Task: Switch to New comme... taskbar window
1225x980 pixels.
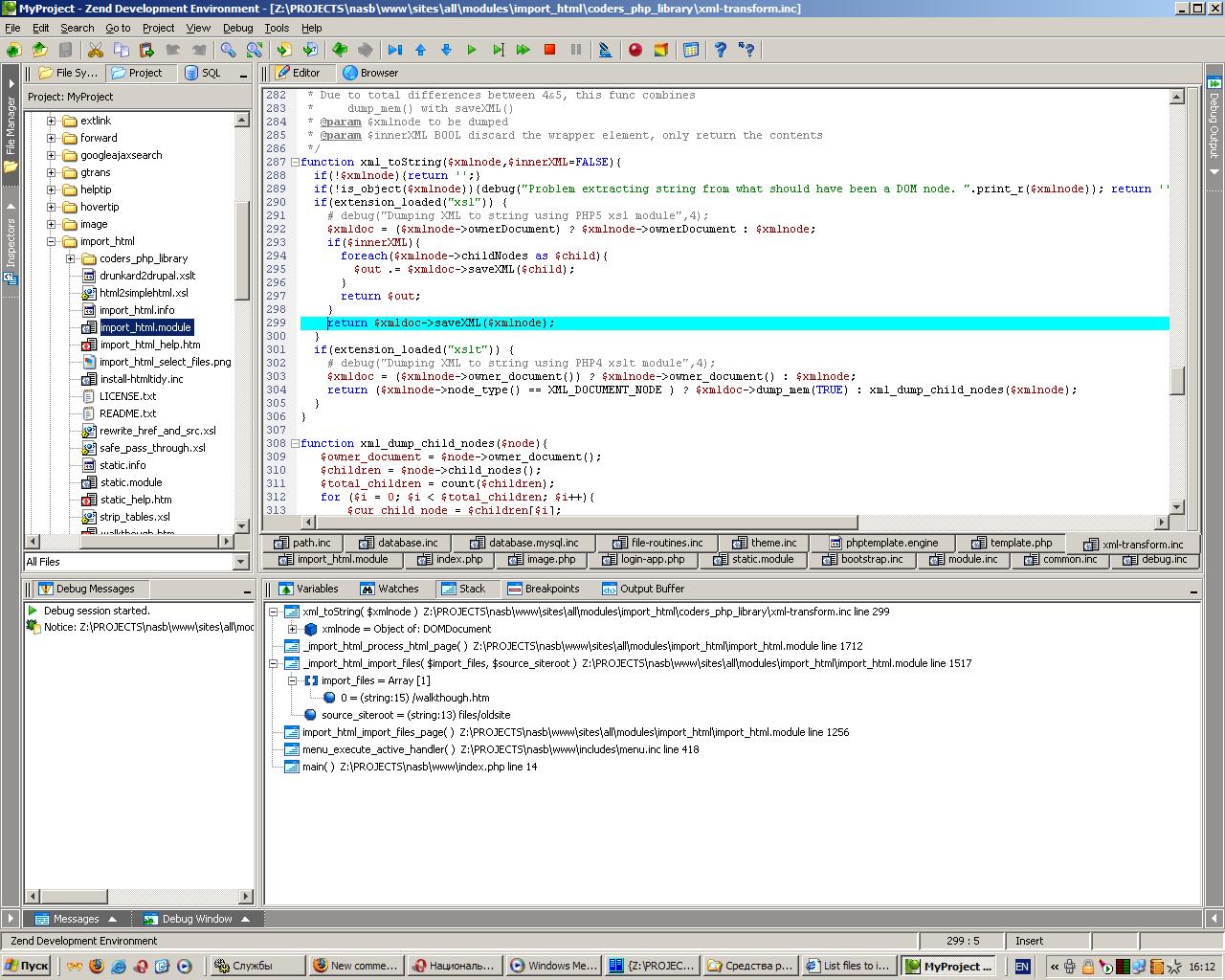Action: coord(356,966)
